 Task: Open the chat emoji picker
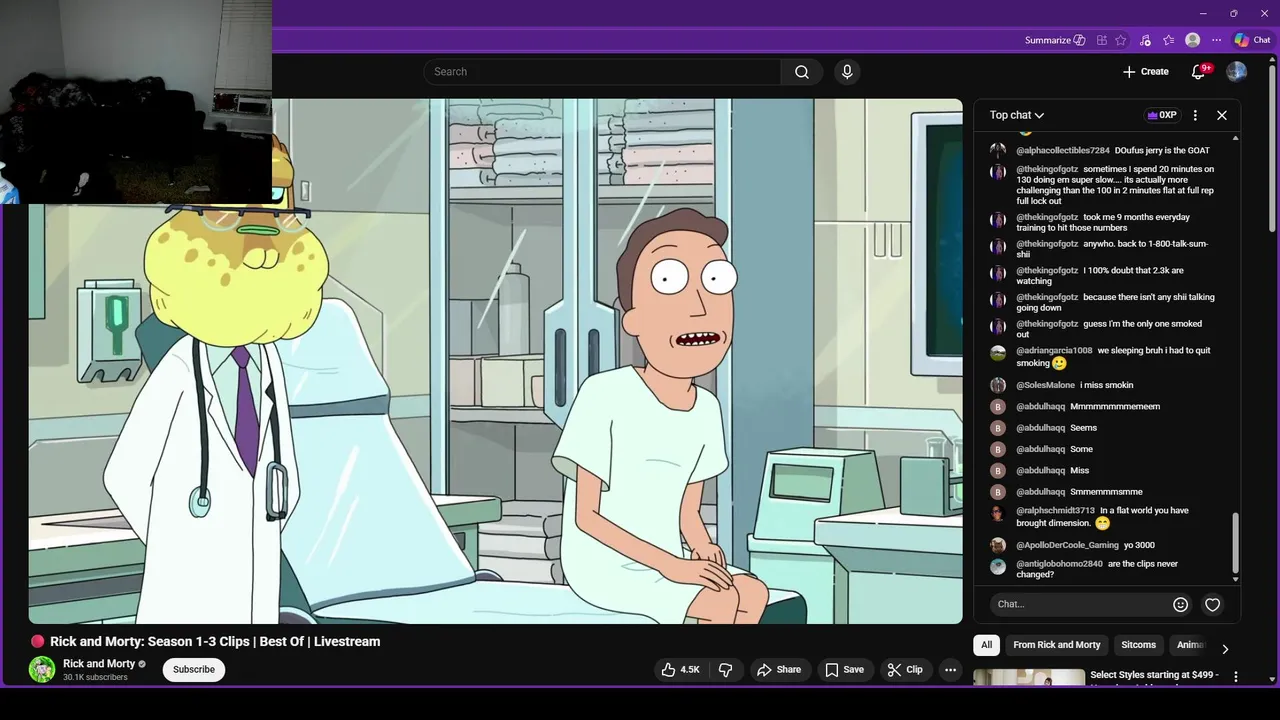click(x=1180, y=604)
